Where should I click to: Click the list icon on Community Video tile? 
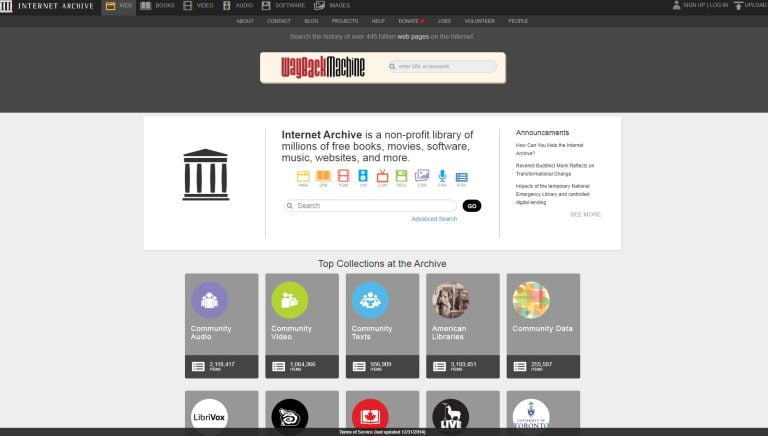pyautogui.click(x=278, y=366)
